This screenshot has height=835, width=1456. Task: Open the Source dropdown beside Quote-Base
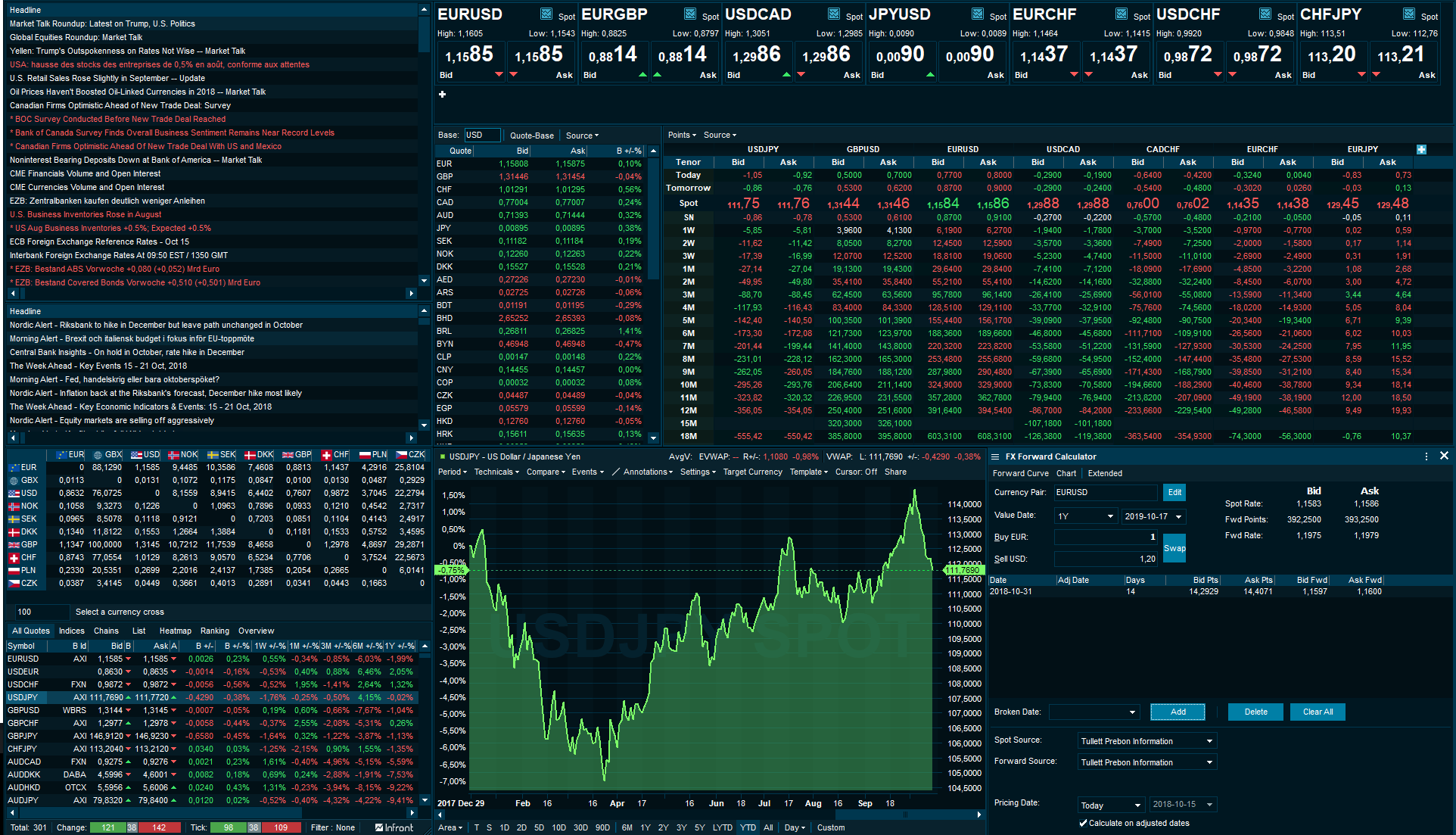point(582,136)
